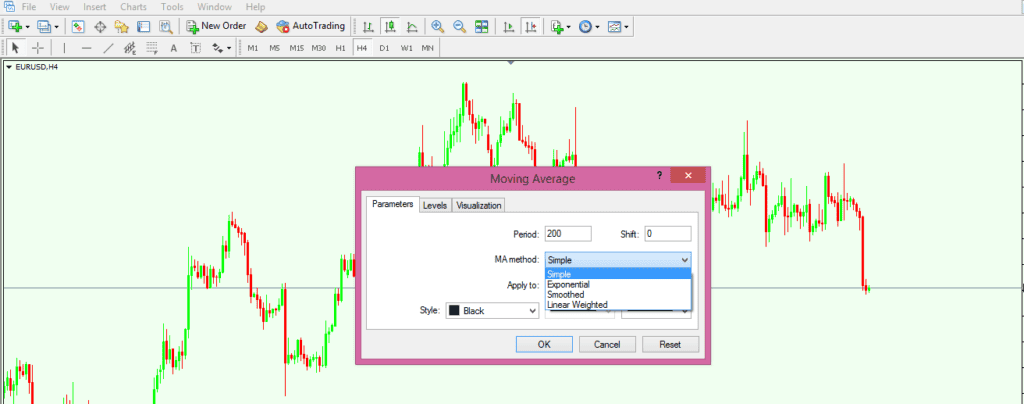Click the New Chart icon
This screenshot has height=404, width=1024.
pyautogui.click(x=15, y=27)
